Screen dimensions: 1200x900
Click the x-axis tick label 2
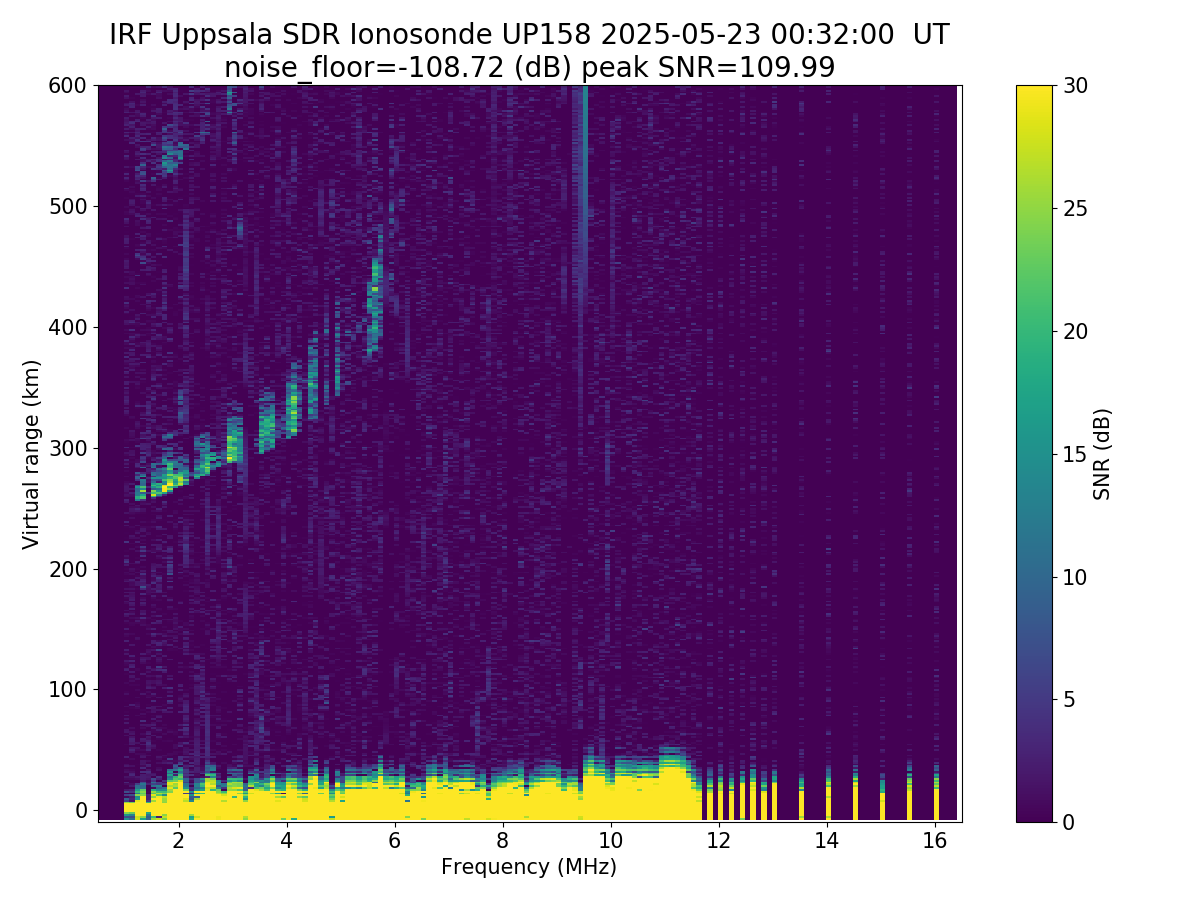pyautogui.click(x=178, y=841)
